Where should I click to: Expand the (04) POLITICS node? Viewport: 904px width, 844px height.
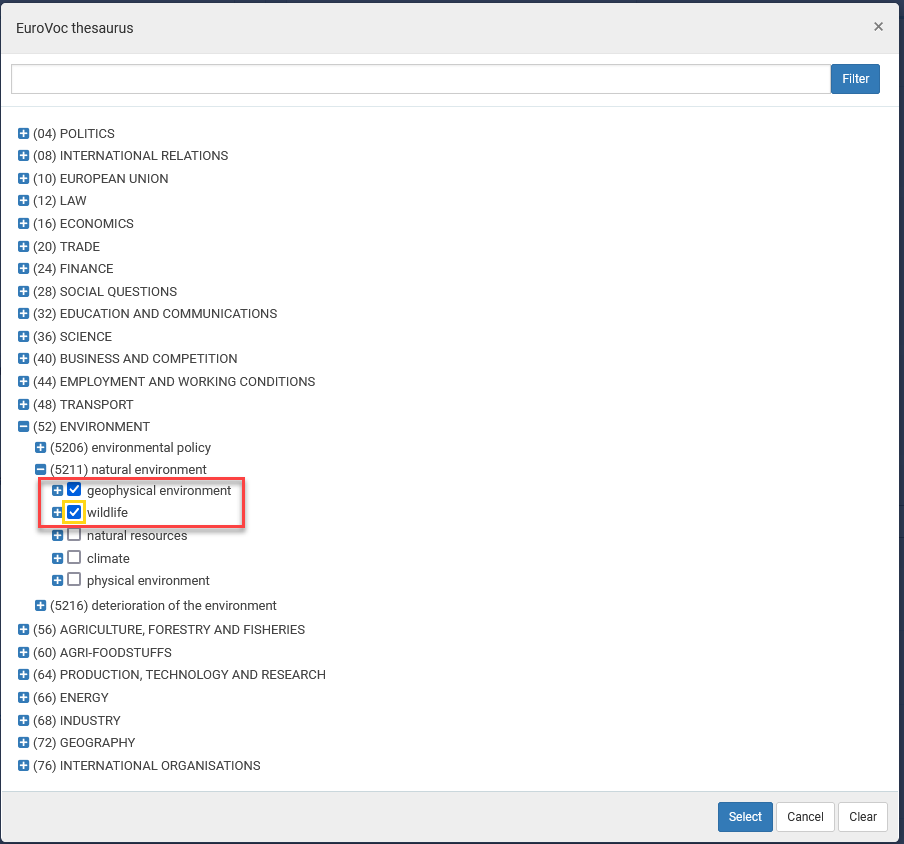click(x=23, y=134)
